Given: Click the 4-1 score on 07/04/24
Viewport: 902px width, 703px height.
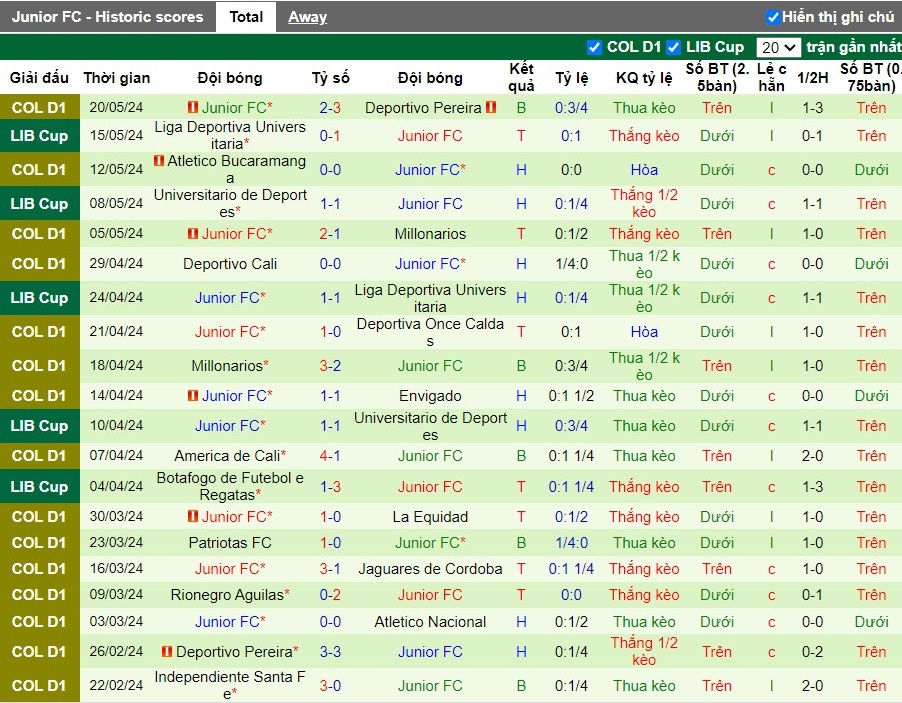Looking at the screenshot, I should click(330, 456).
